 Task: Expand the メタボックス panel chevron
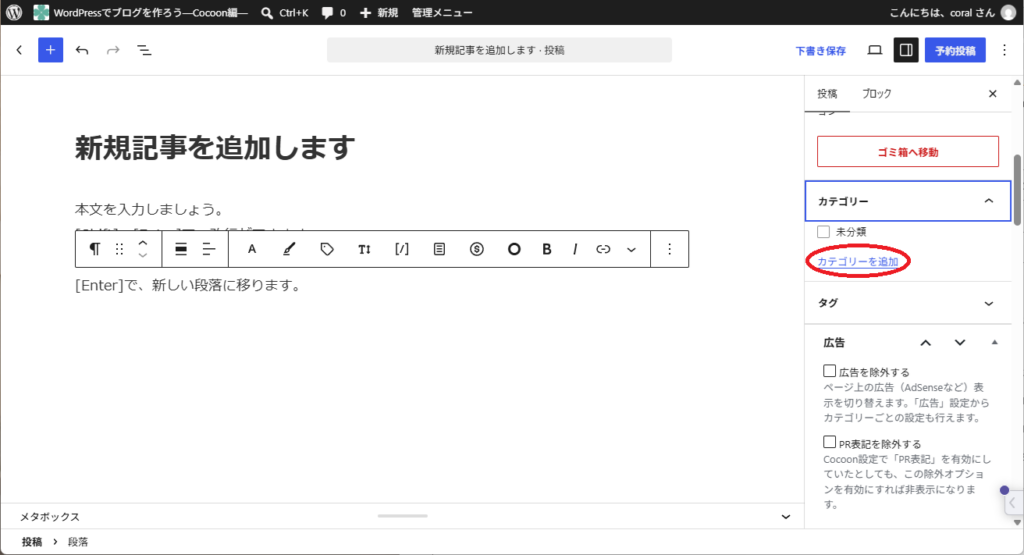[786, 516]
